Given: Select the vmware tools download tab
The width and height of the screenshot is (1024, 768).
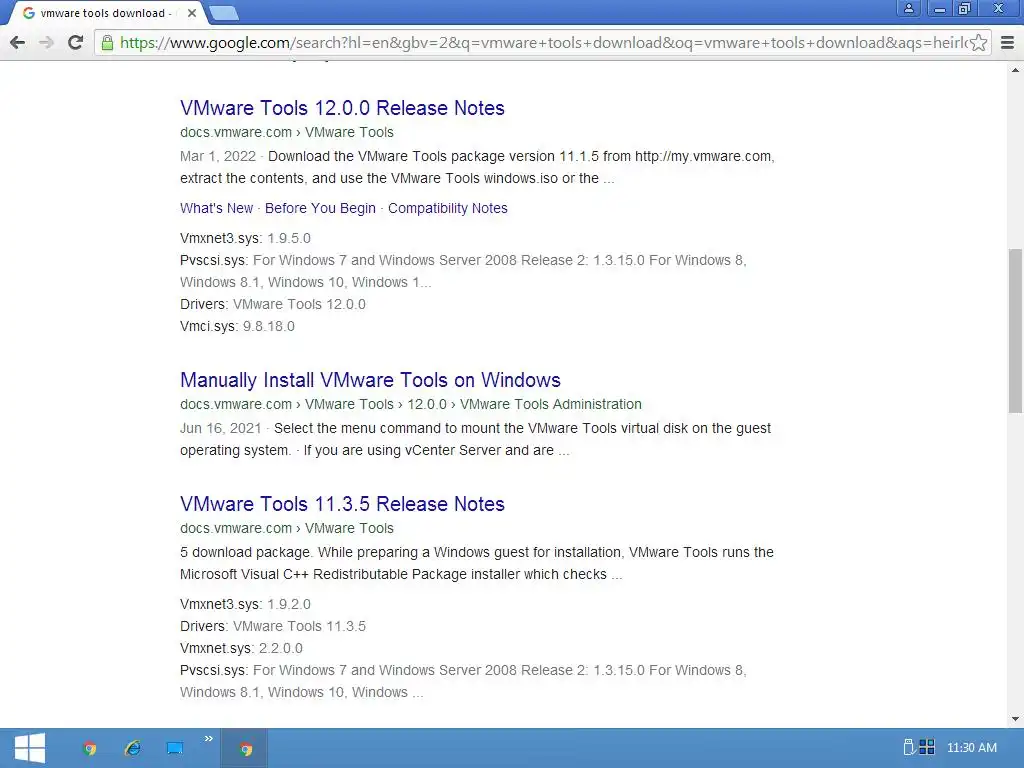Looking at the screenshot, I should tap(104, 13).
